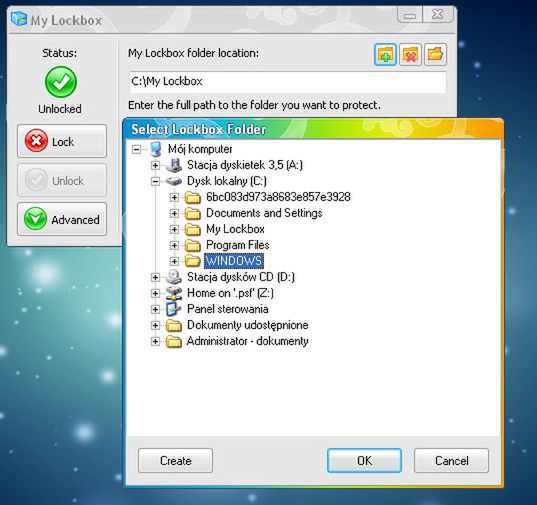The width and height of the screenshot is (537, 505).
Task: Select Stacja dysków CD (D:) entry
Action: pos(241,277)
